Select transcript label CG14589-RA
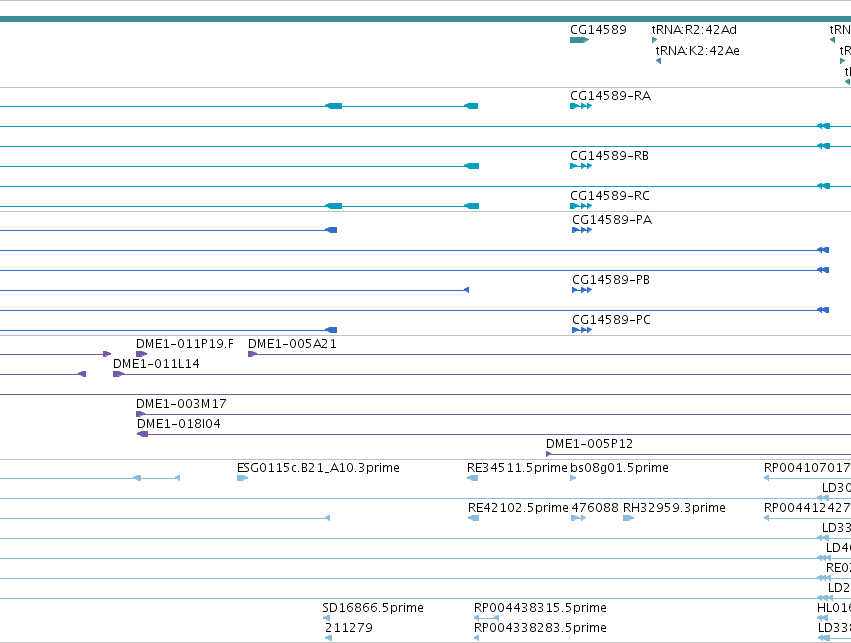 pos(611,96)
